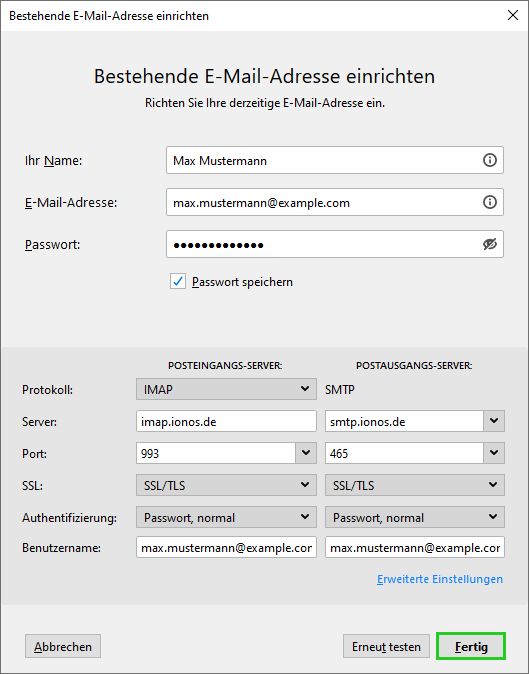
Task: Click the Erweiterte Einstellungen link
Action: (x=440, y=579)
